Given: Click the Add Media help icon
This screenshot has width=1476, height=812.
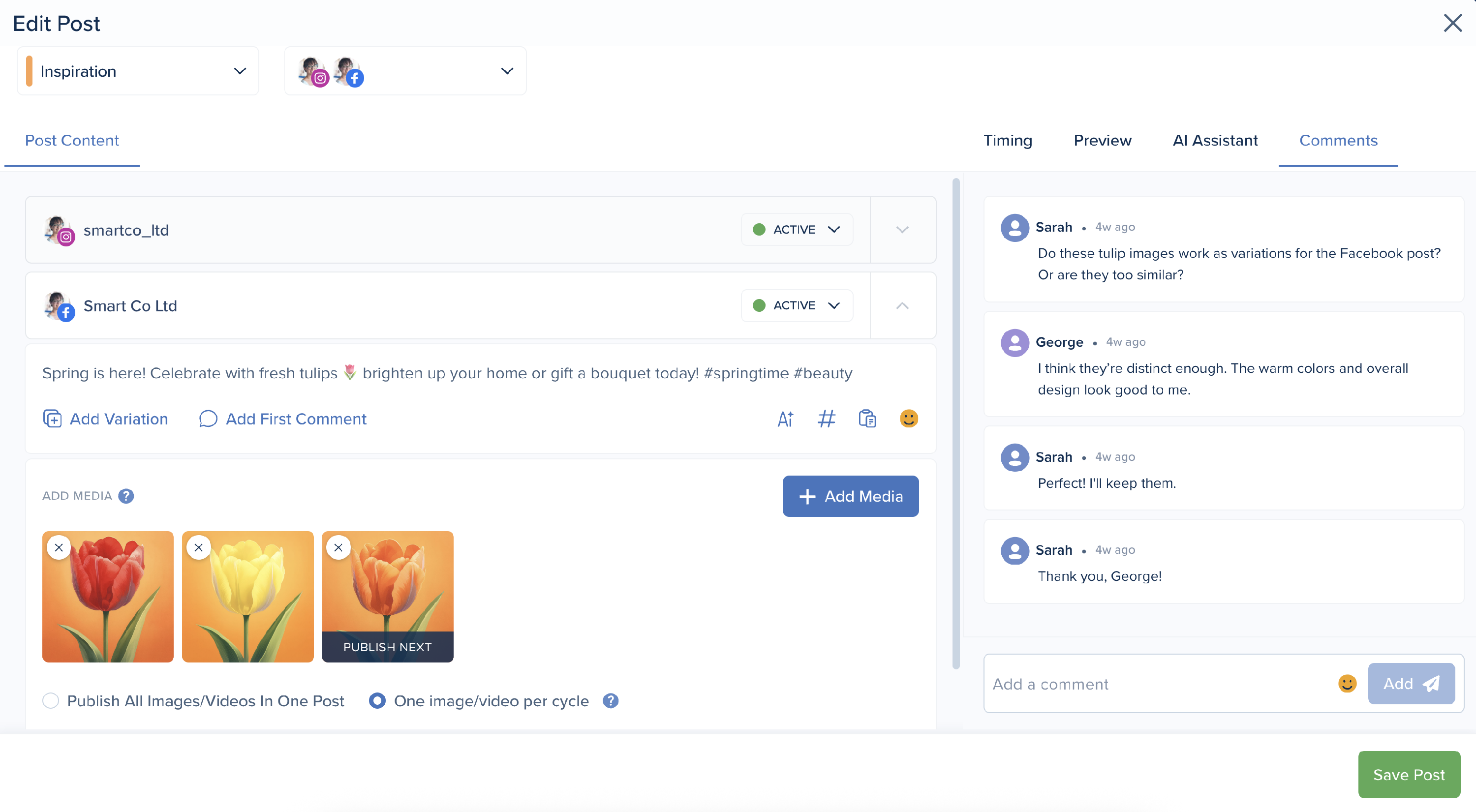Looking at the screenshot, I should (126, 496).
